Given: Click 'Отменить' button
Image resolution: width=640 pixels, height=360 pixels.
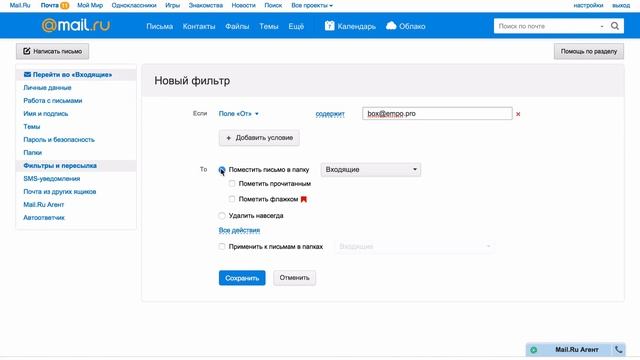Looking at the screenshot, I should click(294, 278).
